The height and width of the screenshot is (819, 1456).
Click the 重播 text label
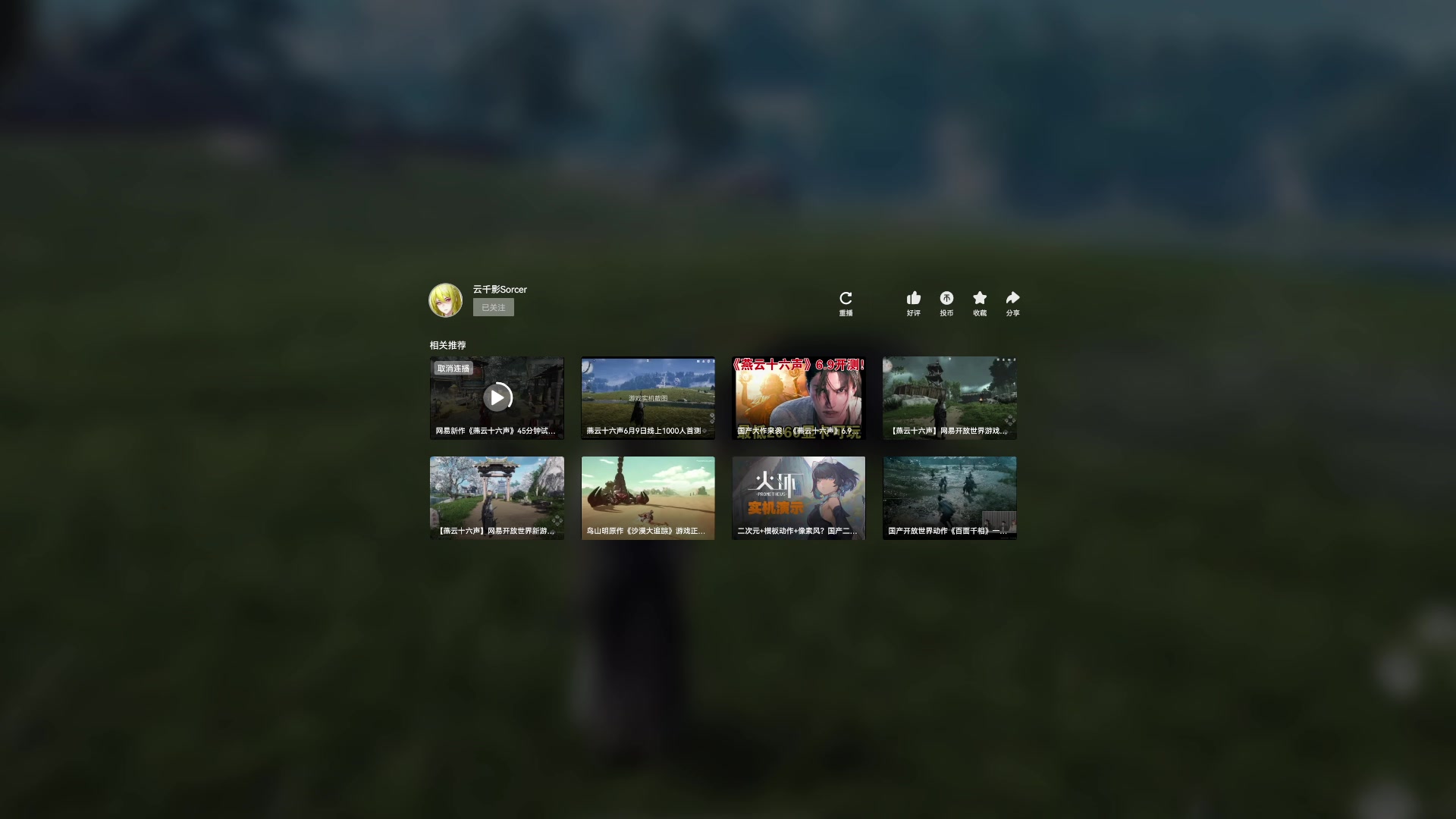point(846,313)
